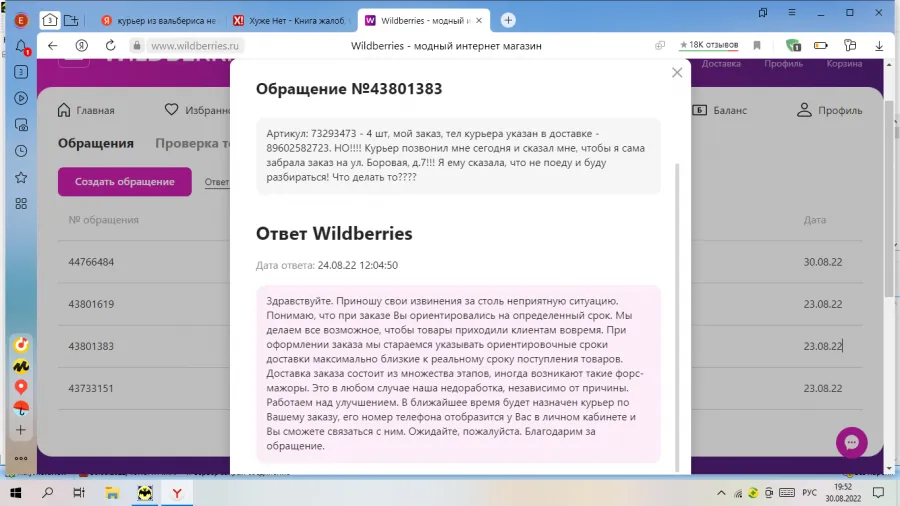Image resolution: width=900 pixels, height=506 pixels.
Task: Open appeal row 43801619
Action: (x=91, y=304)
